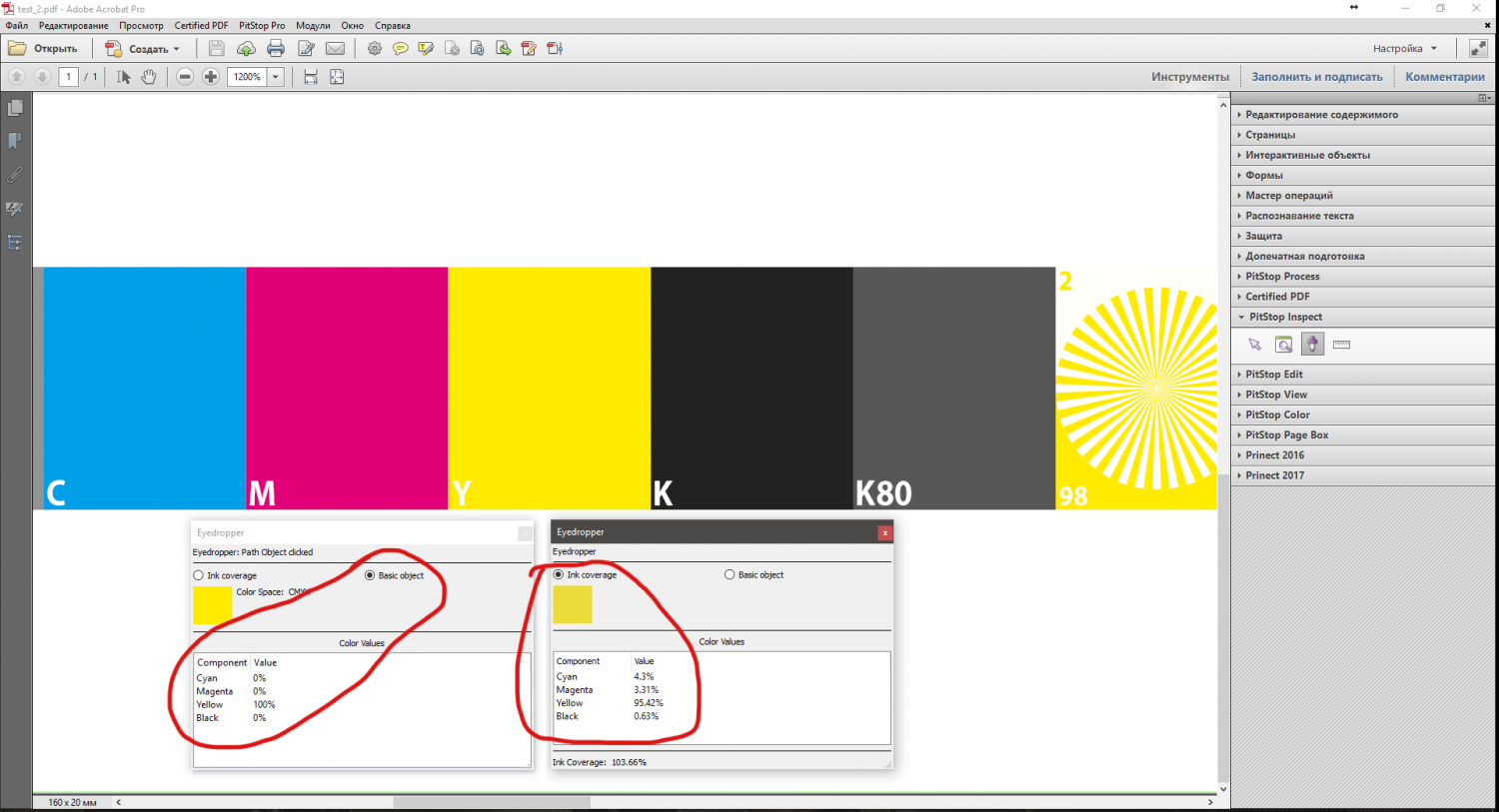
Task: Expand the PitStop Edit section
Action: (1363, 375)
